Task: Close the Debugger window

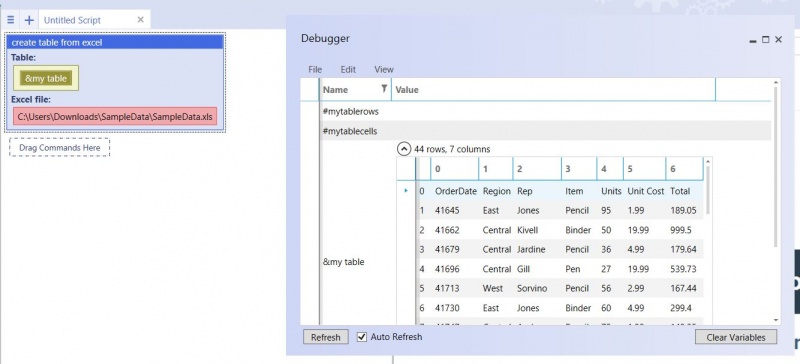Action: pos(778,39)
